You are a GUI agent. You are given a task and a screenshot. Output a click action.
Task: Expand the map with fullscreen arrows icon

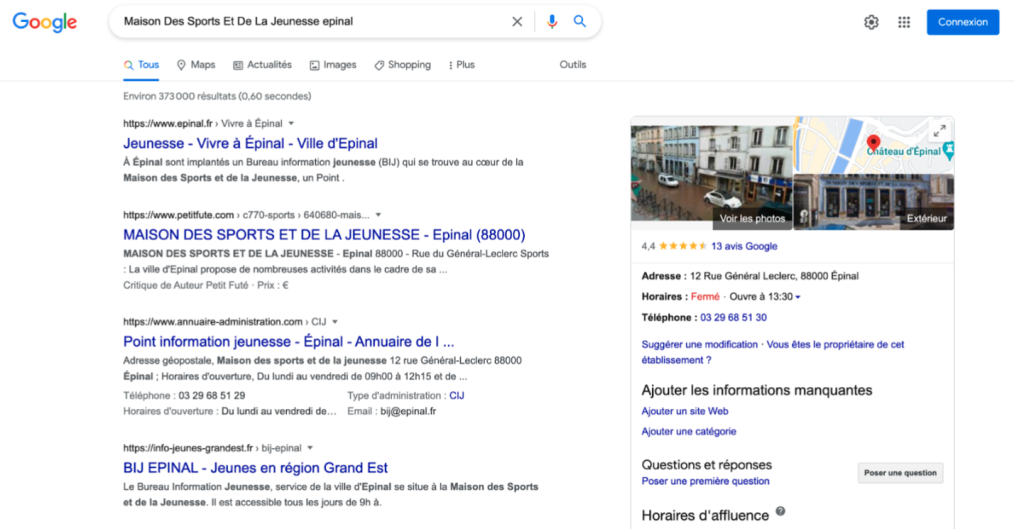click(x=939, y=131)
